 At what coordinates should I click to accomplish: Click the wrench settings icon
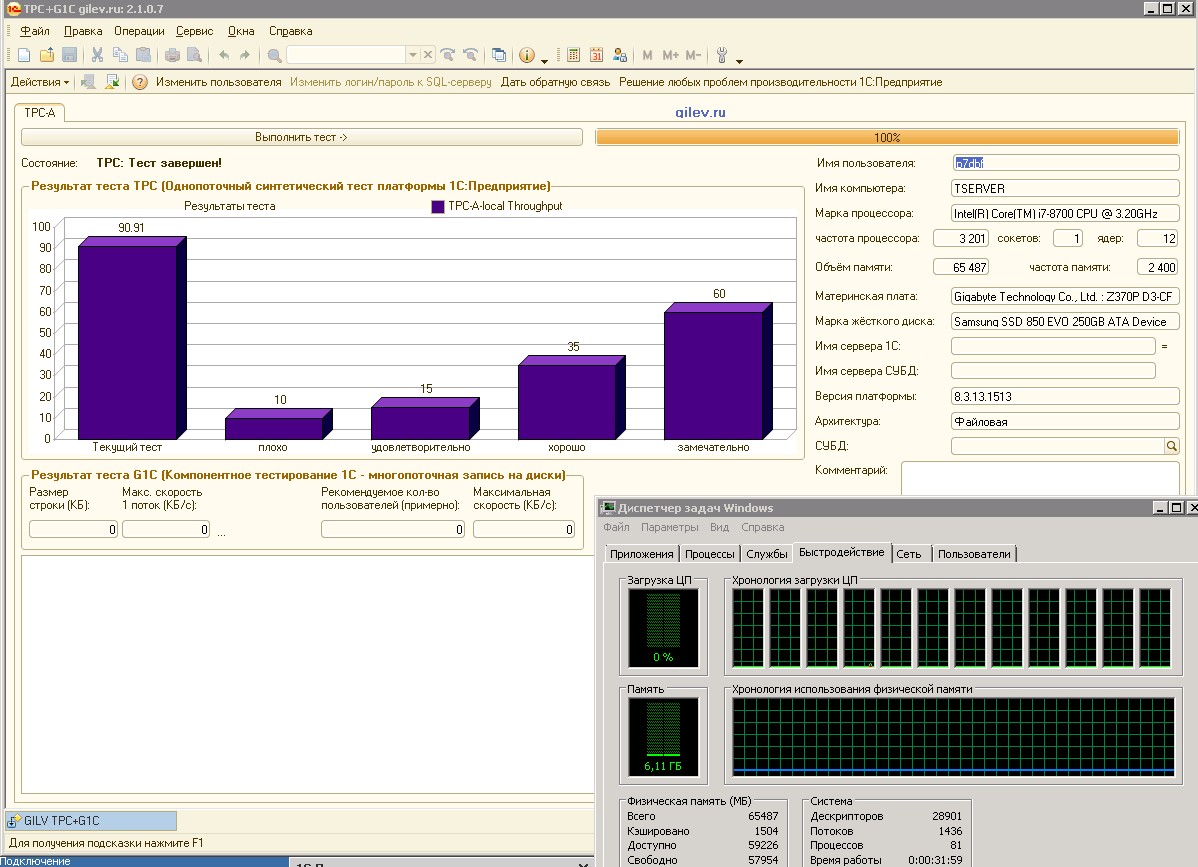point(723,55)
